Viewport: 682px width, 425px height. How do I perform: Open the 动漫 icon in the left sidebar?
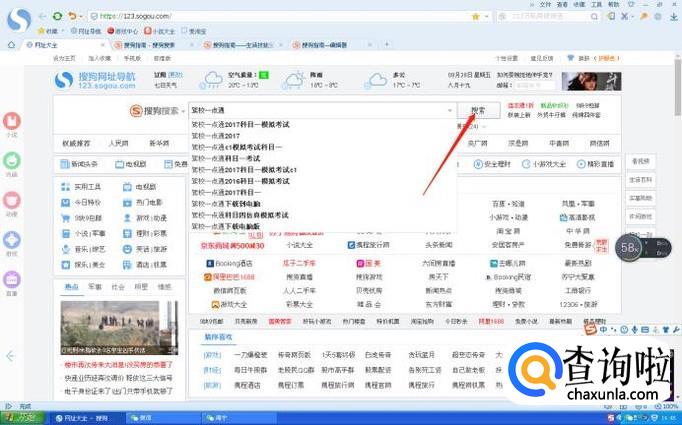(x=11, y=202)
